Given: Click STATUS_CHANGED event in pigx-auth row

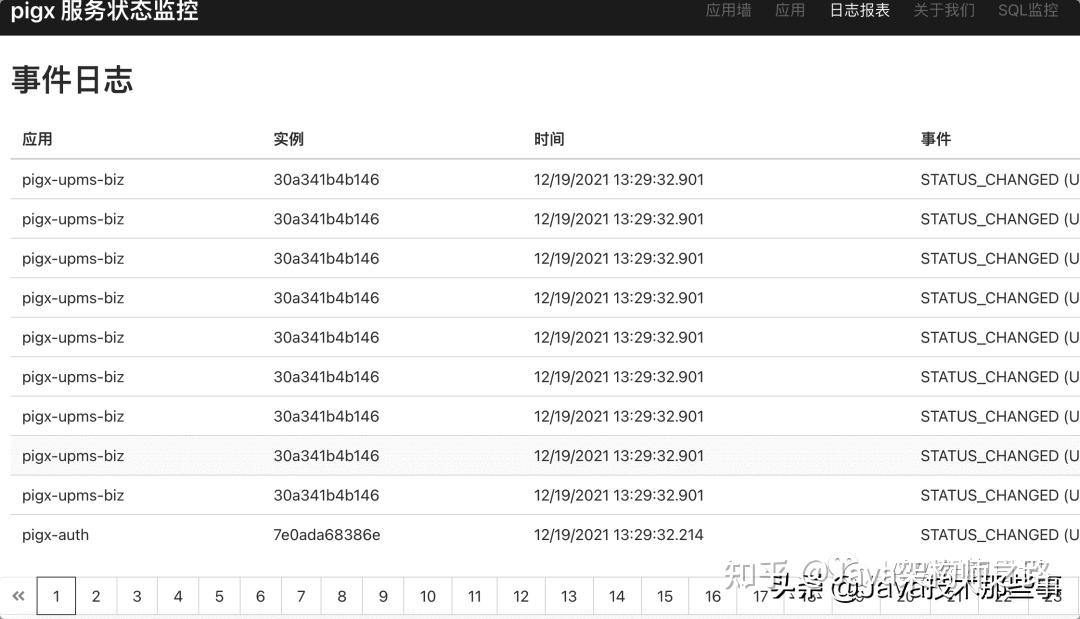Looking at the screenshot, I should coord(999,535).
